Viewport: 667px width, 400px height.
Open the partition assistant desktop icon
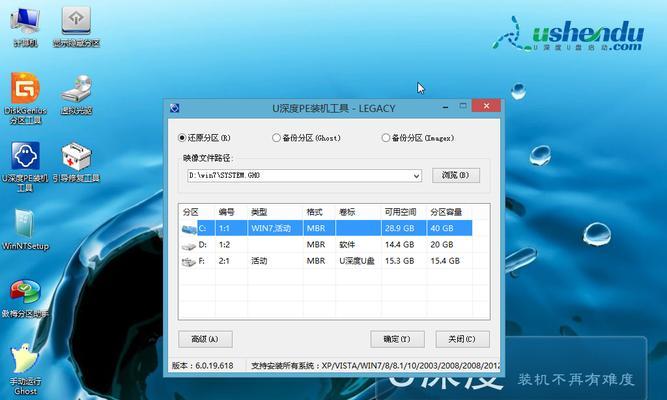point(26,298)
